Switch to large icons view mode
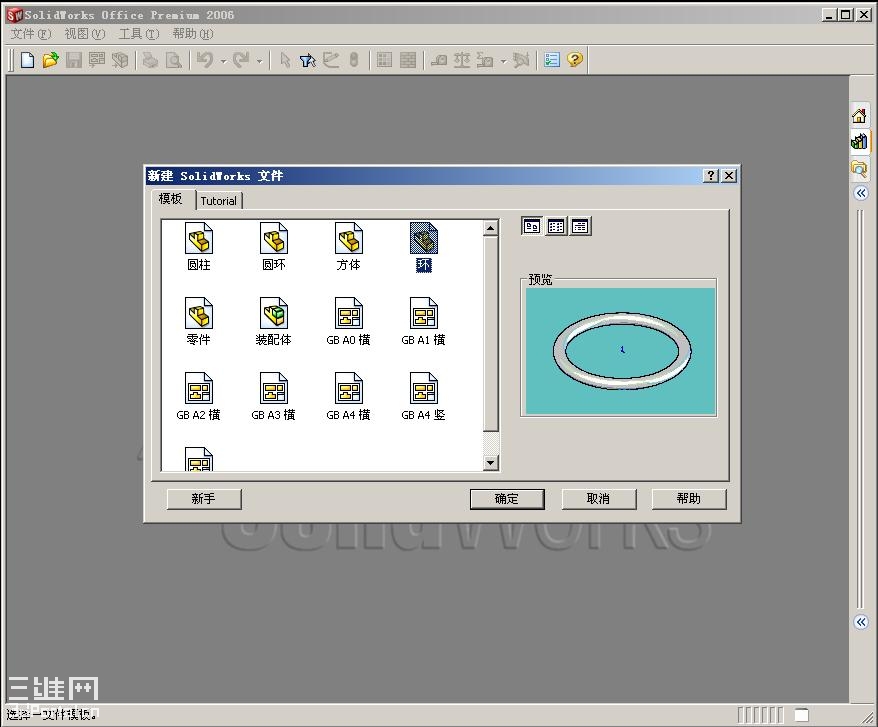 [531, 226]
